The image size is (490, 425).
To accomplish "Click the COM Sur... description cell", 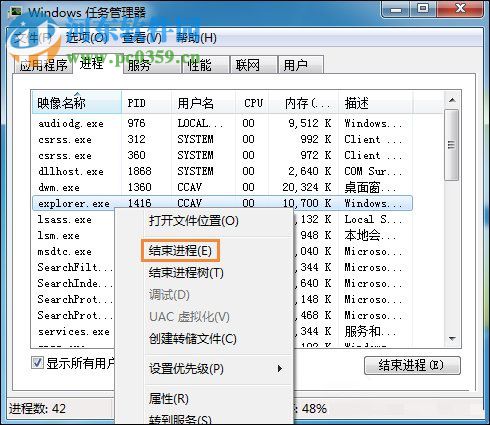I will click(x=373, y=172).
